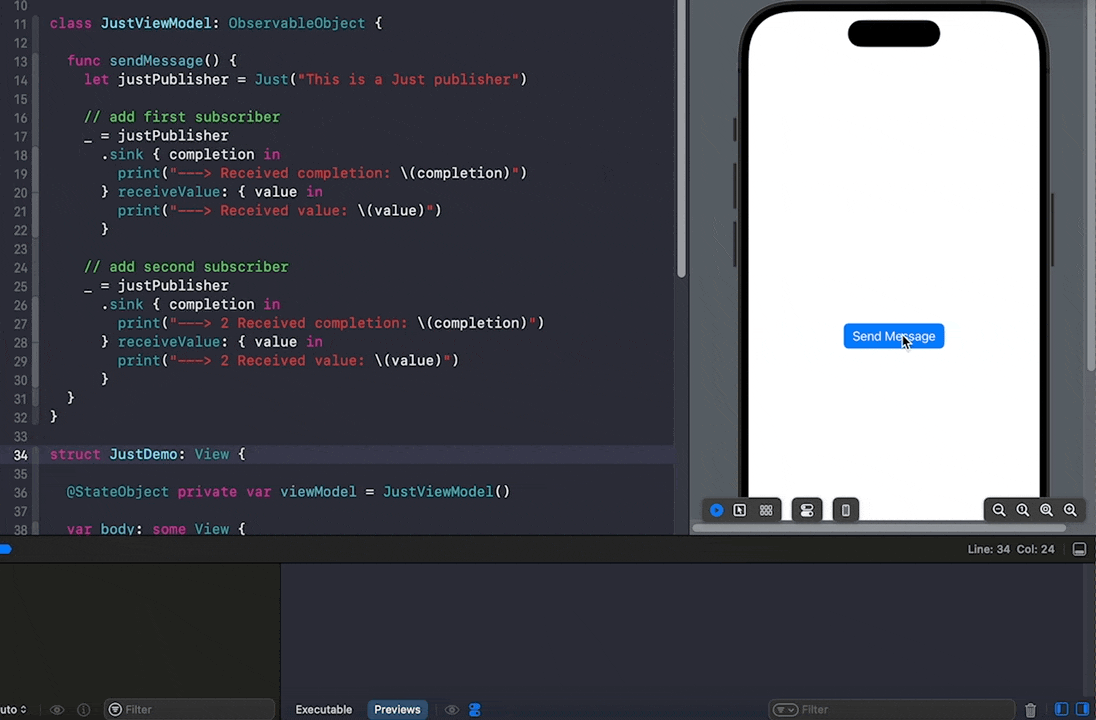Click 'JustViewModel()' initializer on line 36
This screenshot has width=1096, height=720.
[447, 492]
